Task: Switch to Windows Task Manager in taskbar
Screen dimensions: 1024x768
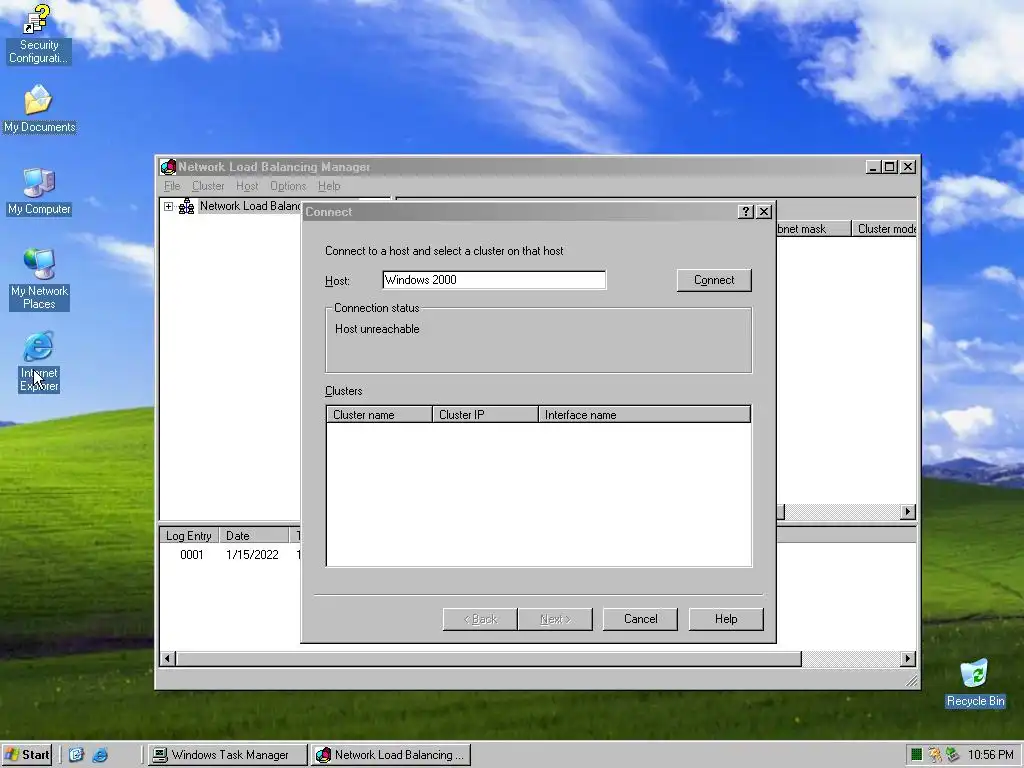Action: (x=227, y=755)
